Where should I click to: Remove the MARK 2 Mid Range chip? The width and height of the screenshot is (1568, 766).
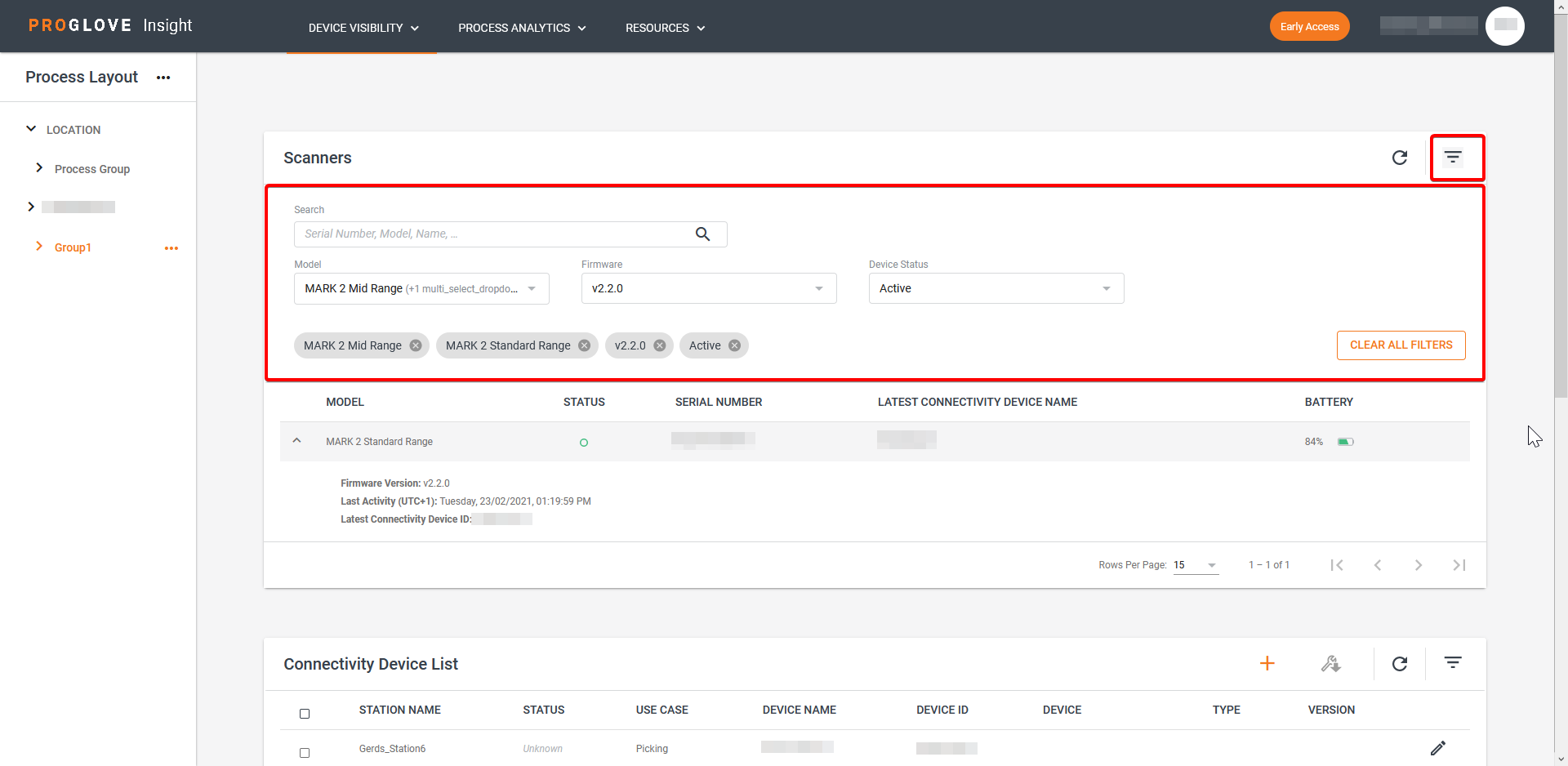point(416,345)
